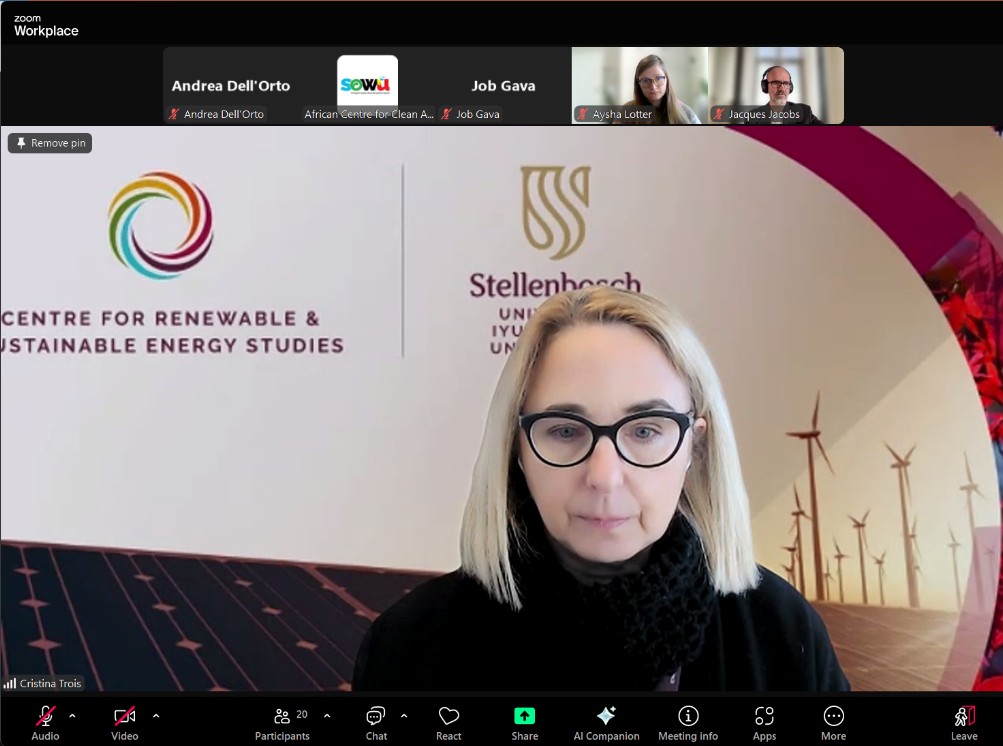Click the Zoom Workplace logo

pyautogui.click(x=46, y=26)
